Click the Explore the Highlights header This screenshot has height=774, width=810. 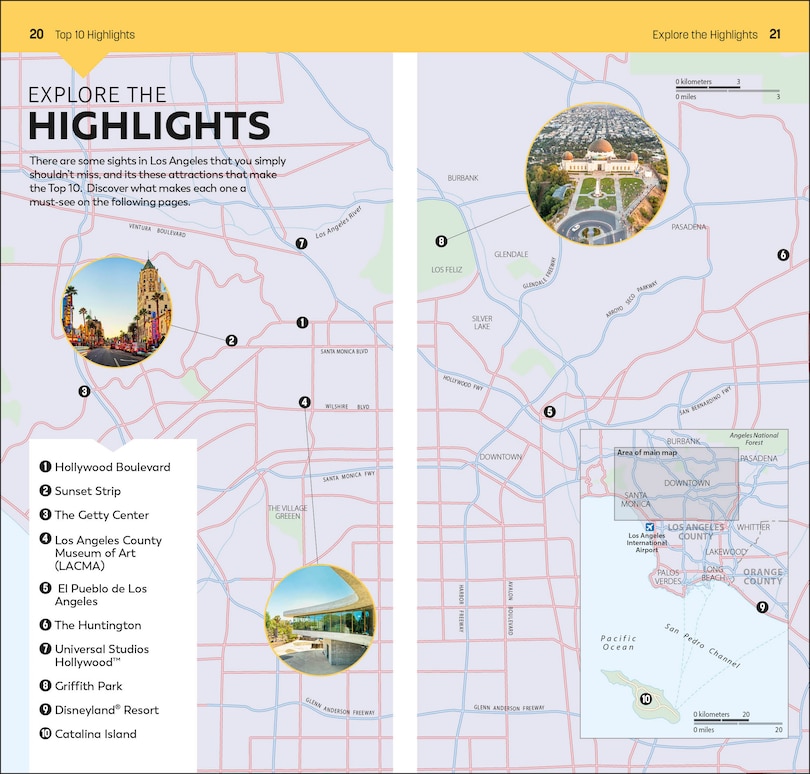coord(703,33)
